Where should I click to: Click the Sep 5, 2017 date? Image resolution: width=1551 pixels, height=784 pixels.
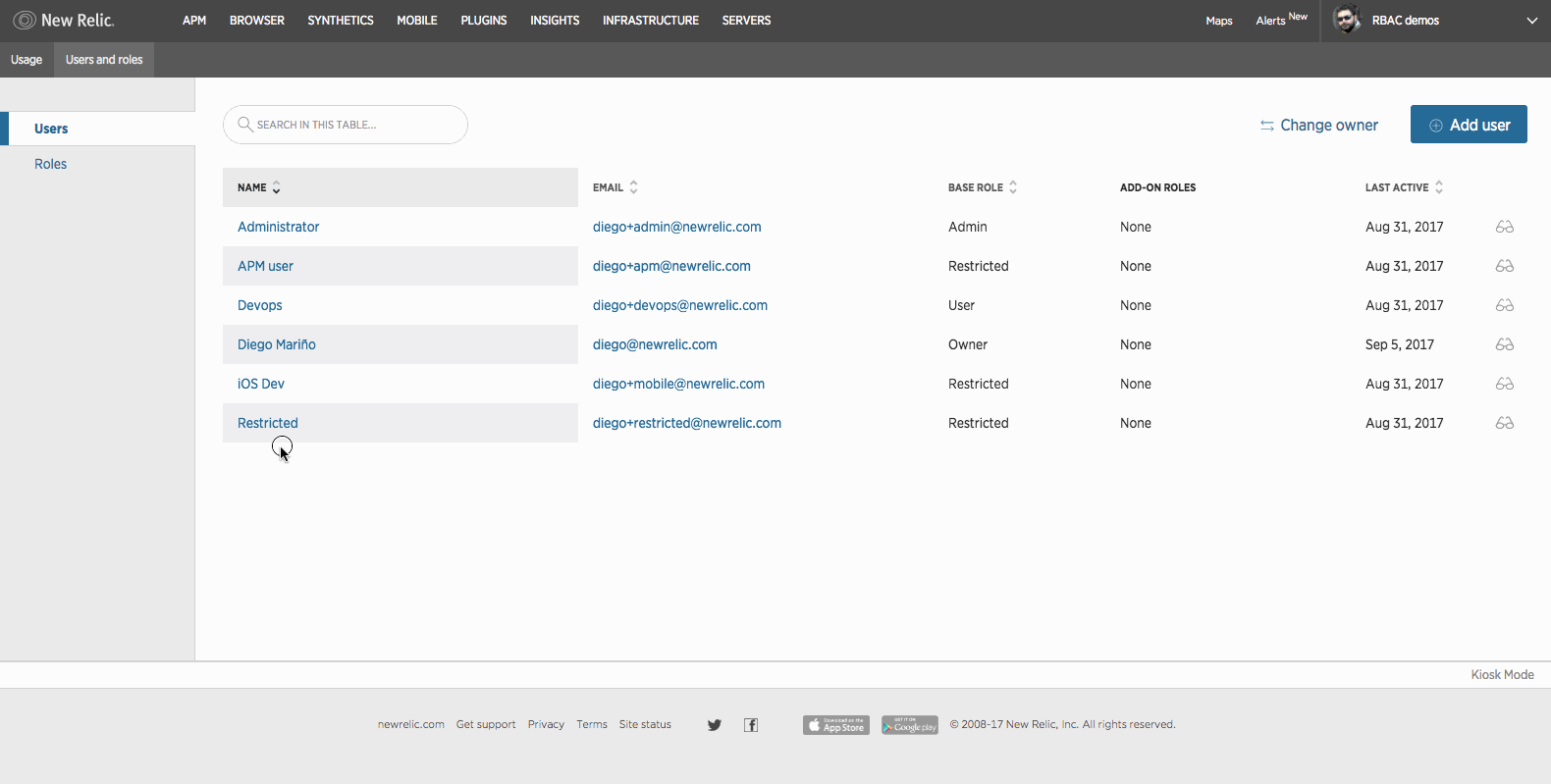click(x=1400, y=344)
